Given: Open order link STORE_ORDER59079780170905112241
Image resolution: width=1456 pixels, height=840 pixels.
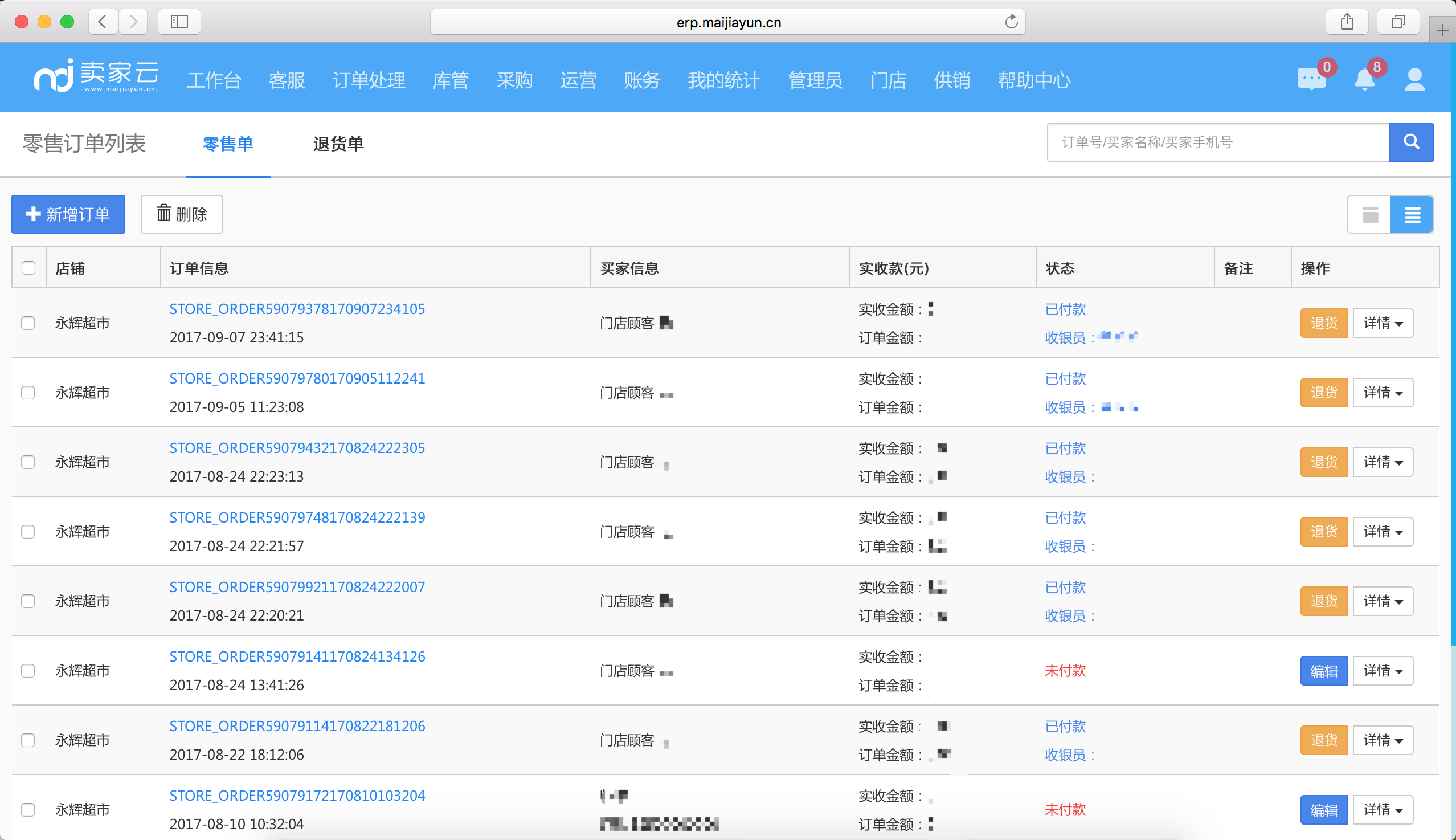Looking at the screenshot, I should tap(297, 378).
